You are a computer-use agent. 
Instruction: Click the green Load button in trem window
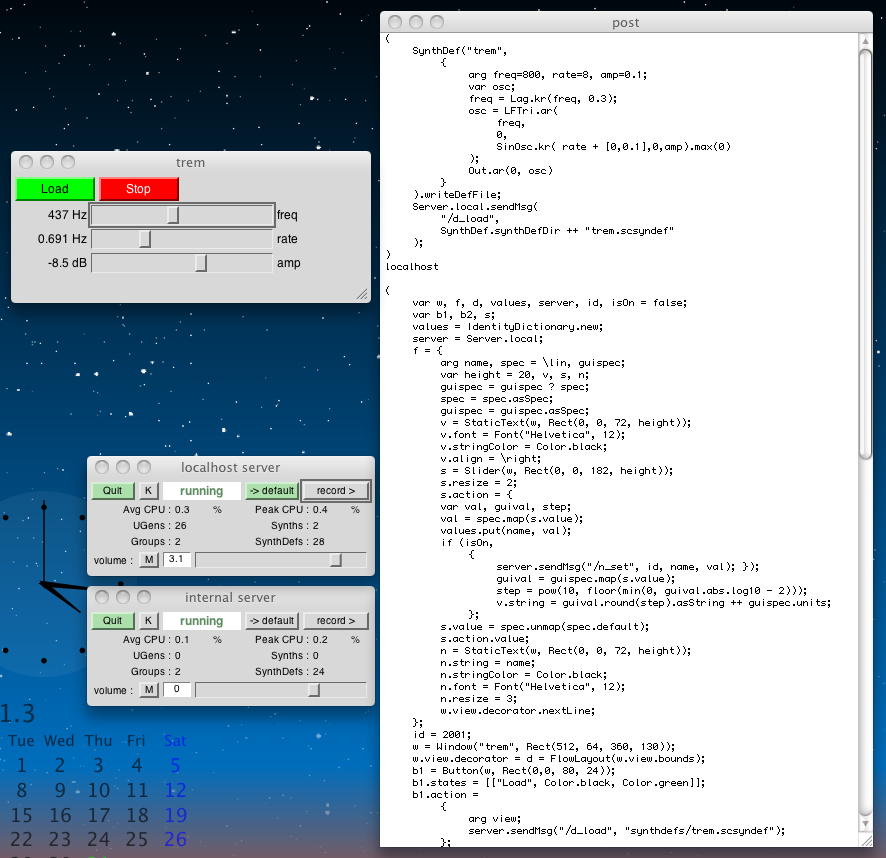[55, 189]
